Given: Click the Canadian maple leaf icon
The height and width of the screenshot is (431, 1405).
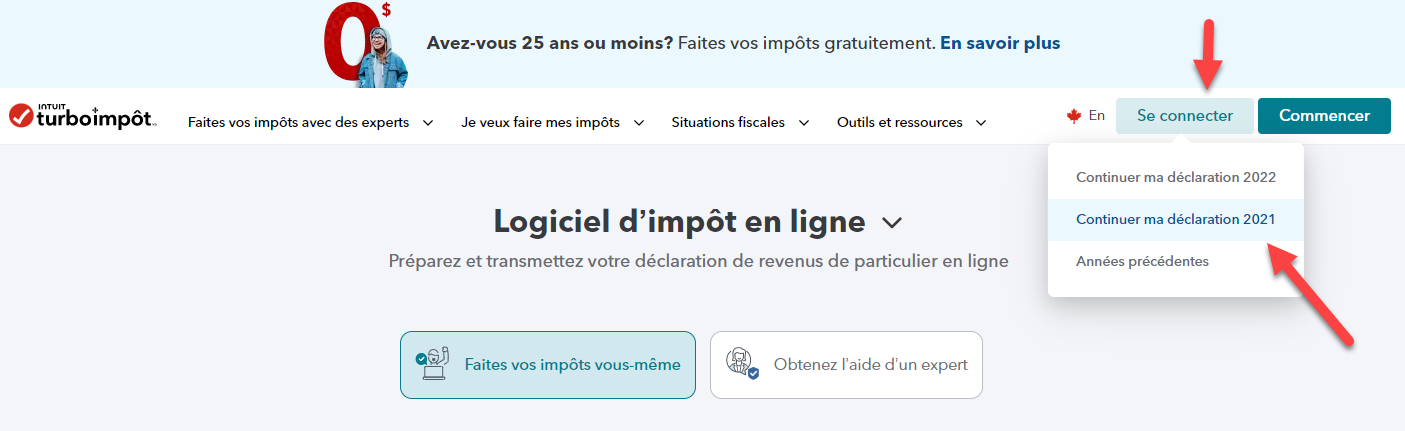Looking at the screenshot, I should [x=1074, y=116].
